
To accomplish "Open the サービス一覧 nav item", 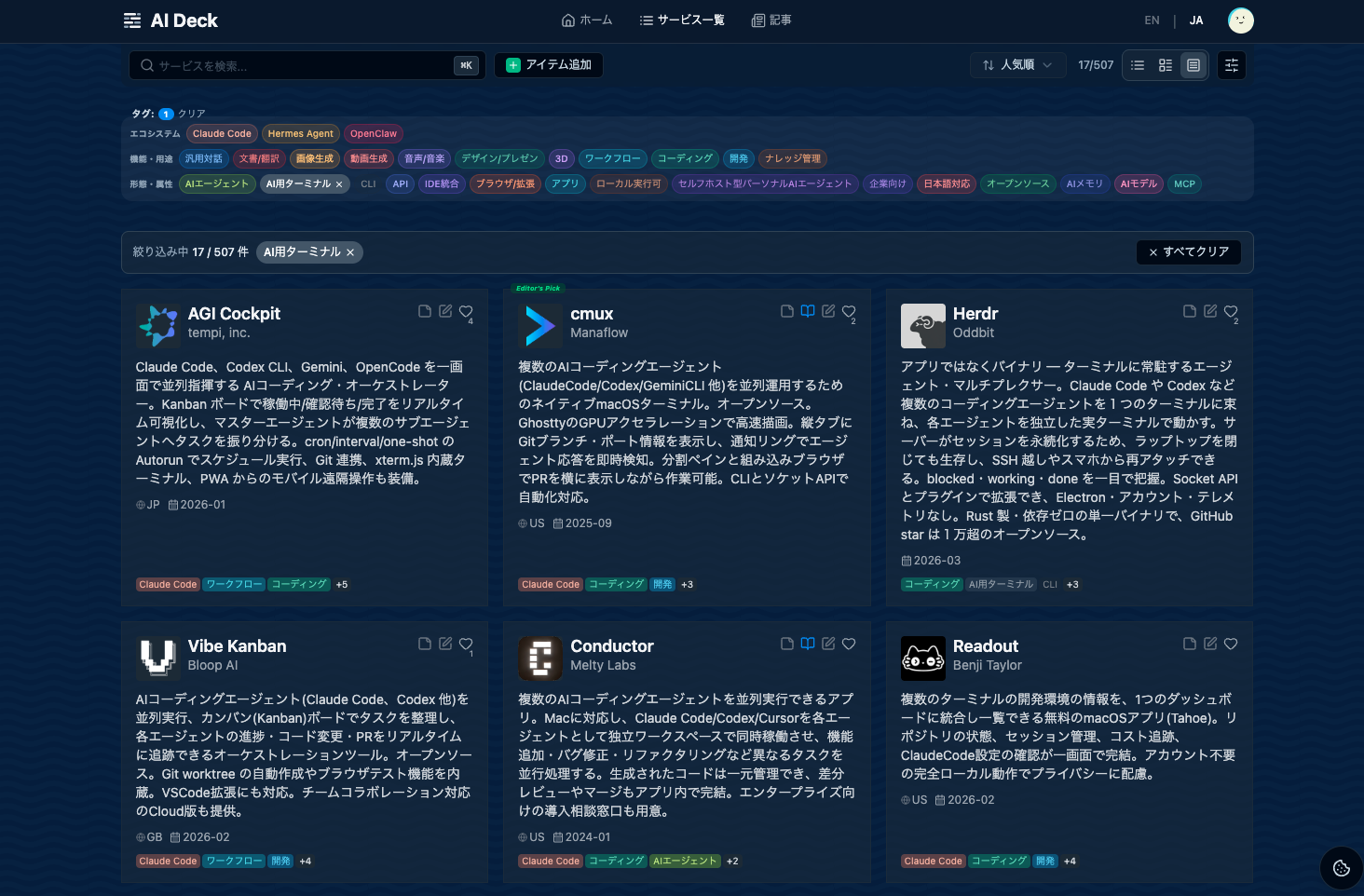I will 682,20.
